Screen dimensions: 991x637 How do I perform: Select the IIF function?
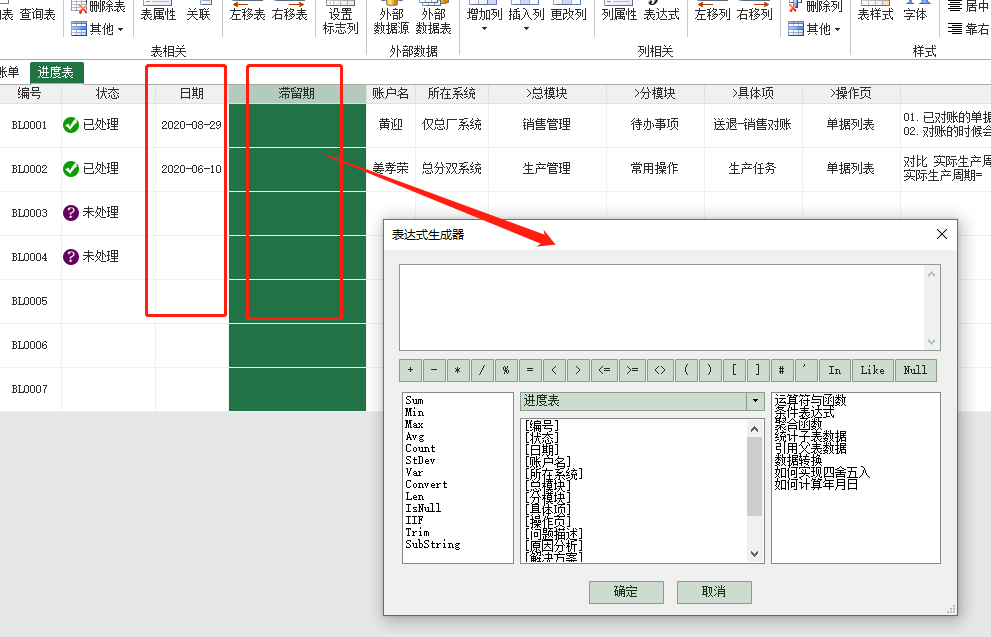415,521
